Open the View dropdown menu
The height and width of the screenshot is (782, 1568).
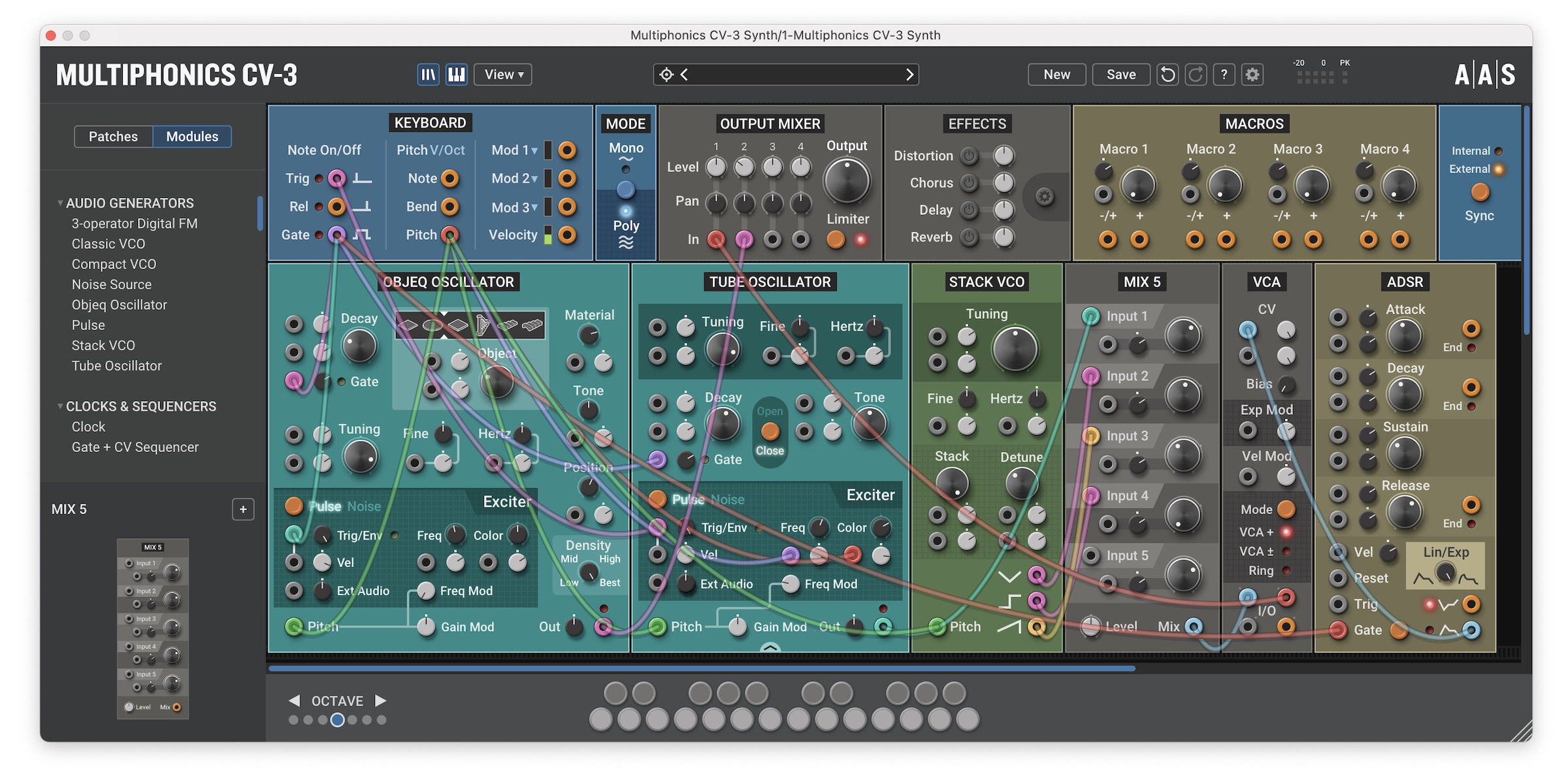click(503, 74)
